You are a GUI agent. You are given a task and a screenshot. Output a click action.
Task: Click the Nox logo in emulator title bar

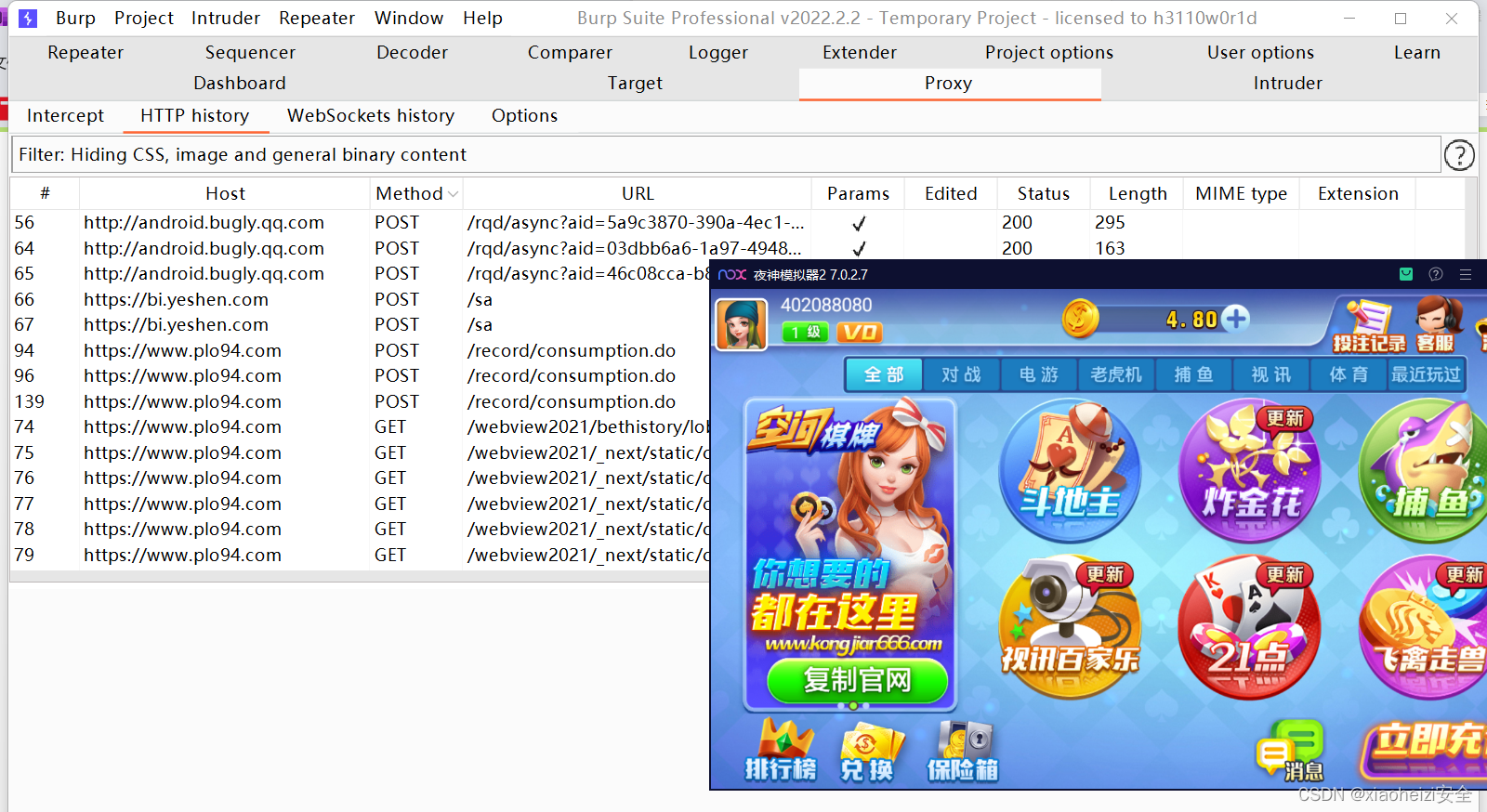click(x=732, y=274)
